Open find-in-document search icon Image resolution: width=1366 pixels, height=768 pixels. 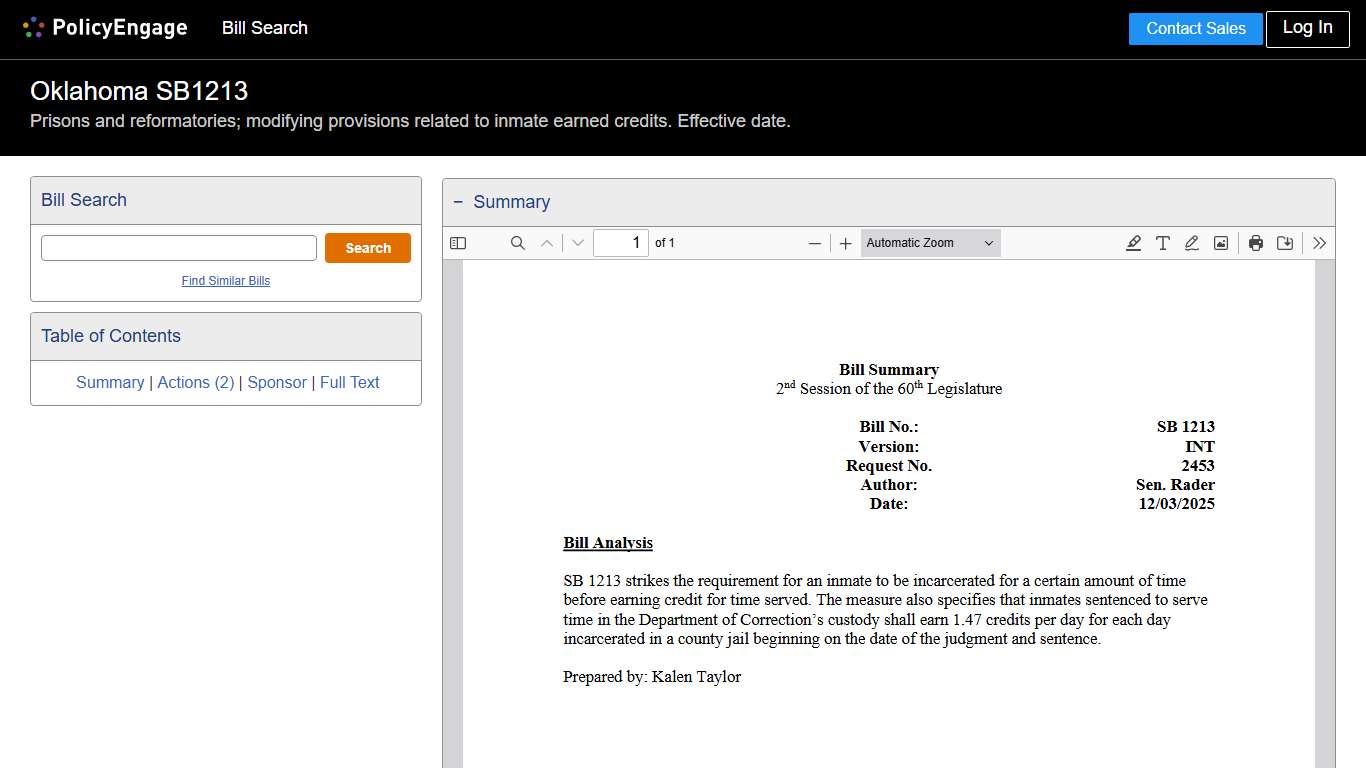click(x=518, y=243)
